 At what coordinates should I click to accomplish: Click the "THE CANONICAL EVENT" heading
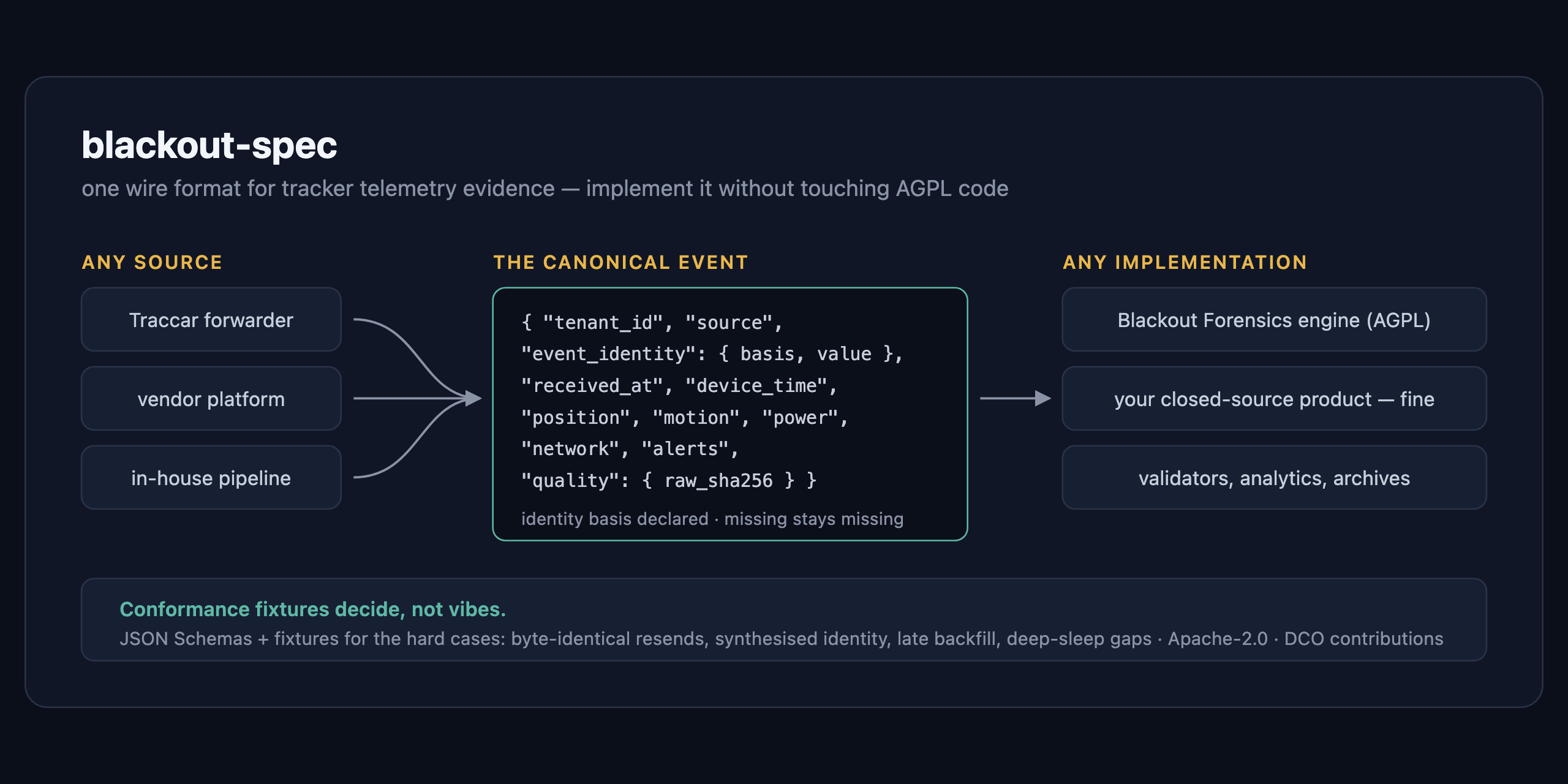620,262
